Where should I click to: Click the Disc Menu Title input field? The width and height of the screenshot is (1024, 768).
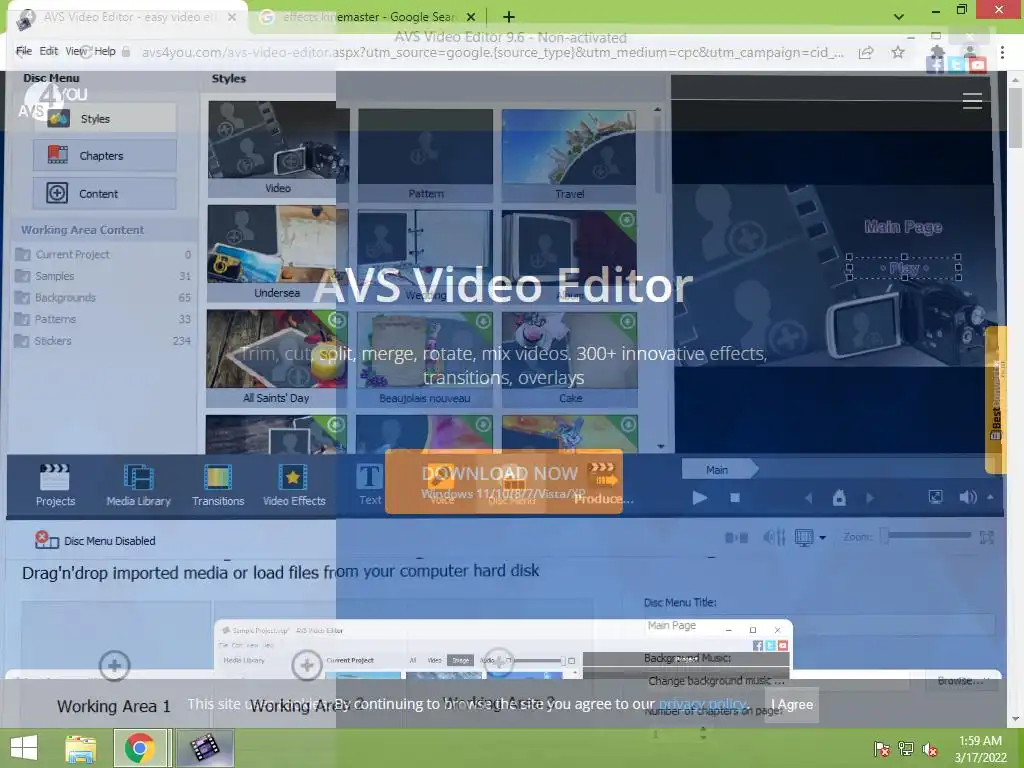[820, 625]
